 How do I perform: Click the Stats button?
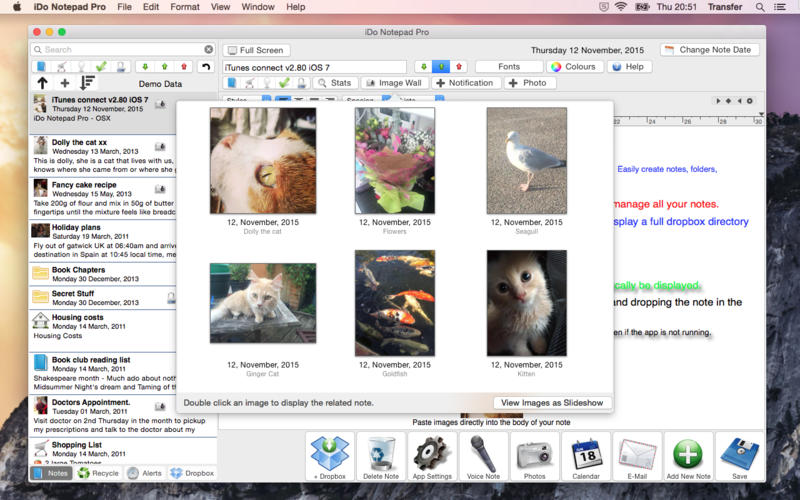pos(335,83)
